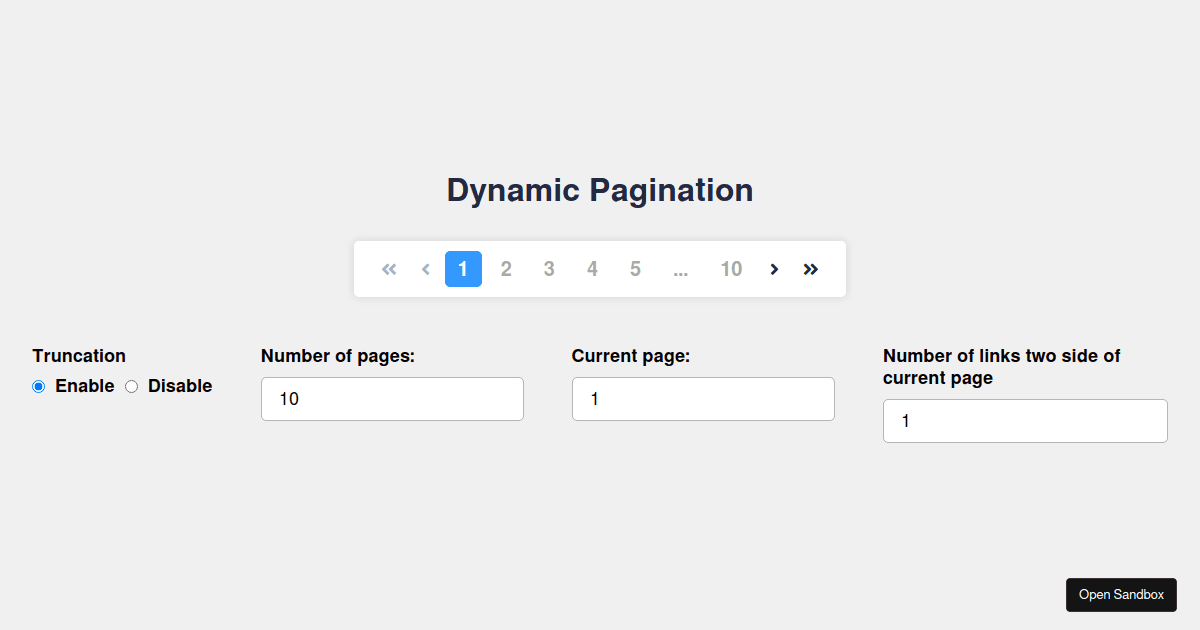Image resolution: width=1200 pixels, height=630 pixels.
Task: Click the last-page double-chevron icon
Action: coord(810,268)
